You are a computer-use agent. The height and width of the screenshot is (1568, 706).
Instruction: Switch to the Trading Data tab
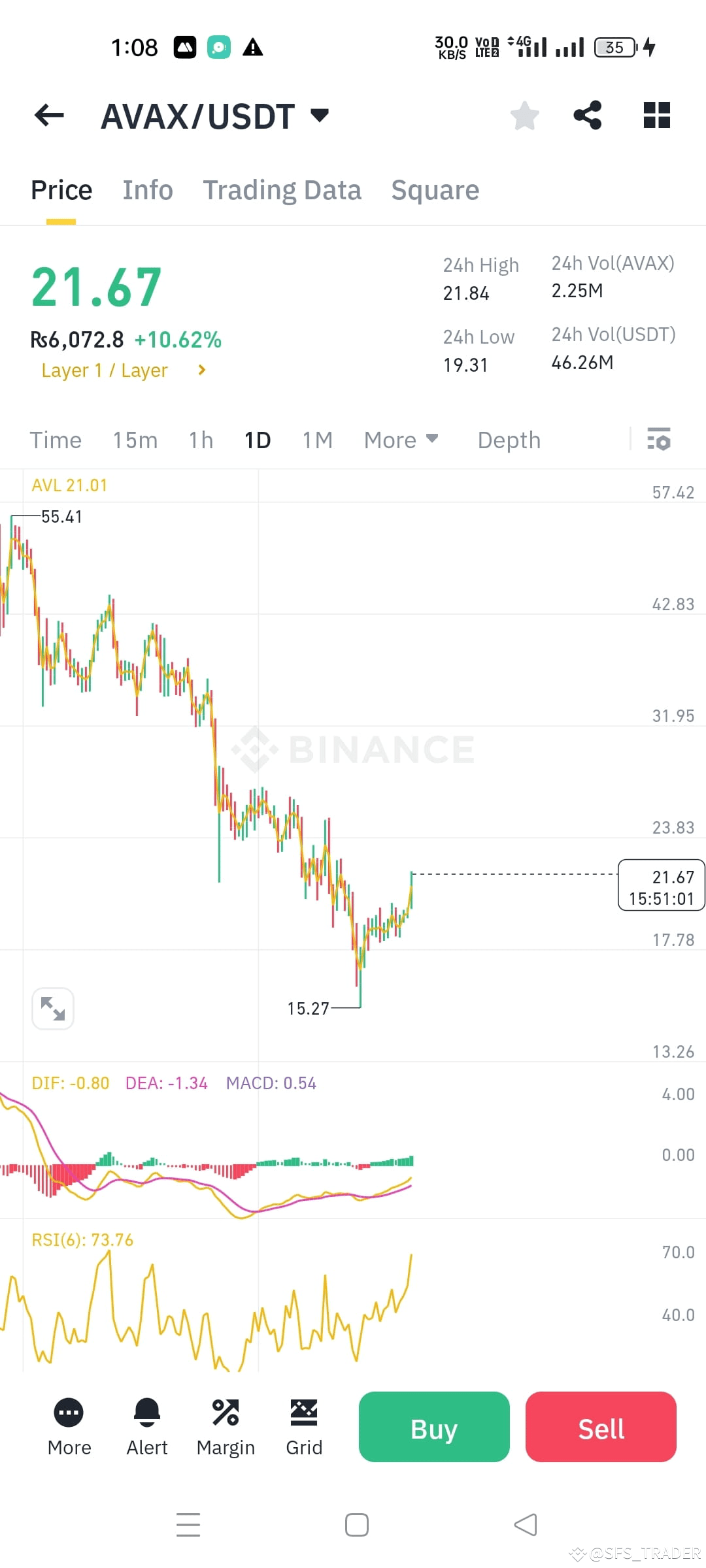point(282,189)
